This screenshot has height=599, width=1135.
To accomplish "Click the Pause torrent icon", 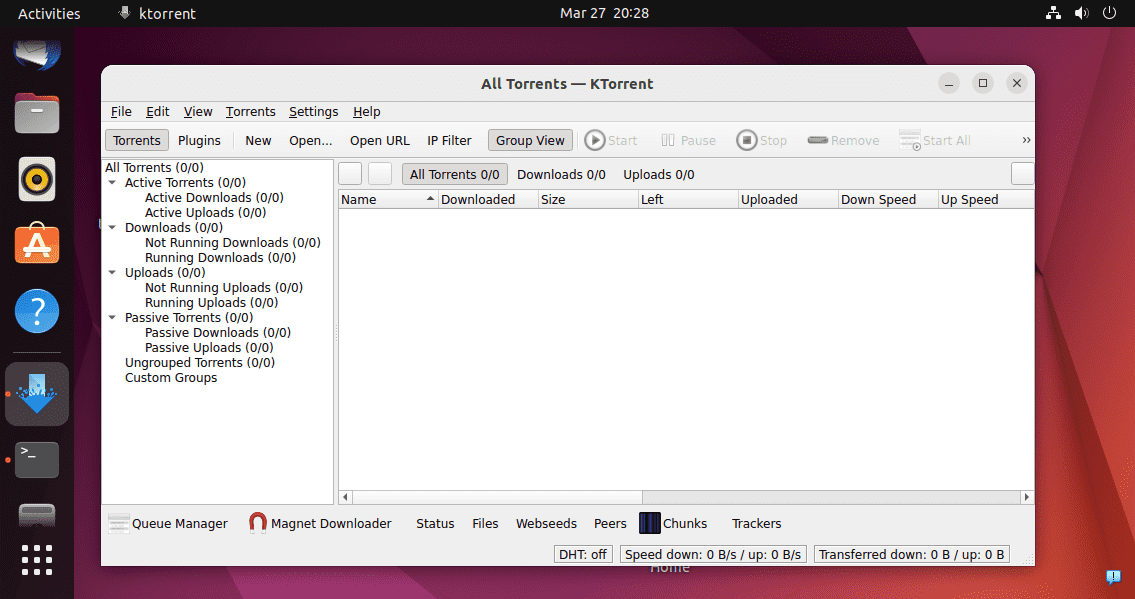I will pos(667,140).
